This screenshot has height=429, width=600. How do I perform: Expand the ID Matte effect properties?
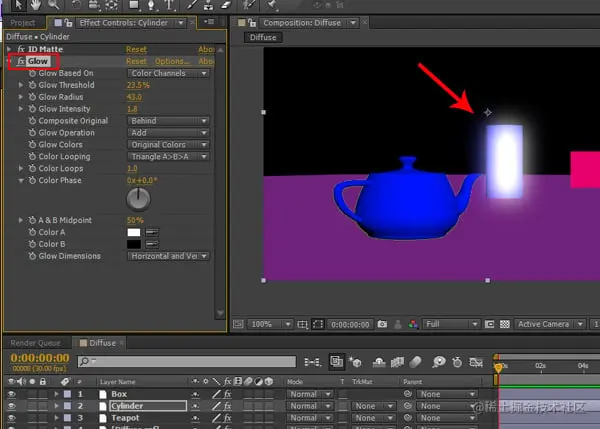click(9, 49)
